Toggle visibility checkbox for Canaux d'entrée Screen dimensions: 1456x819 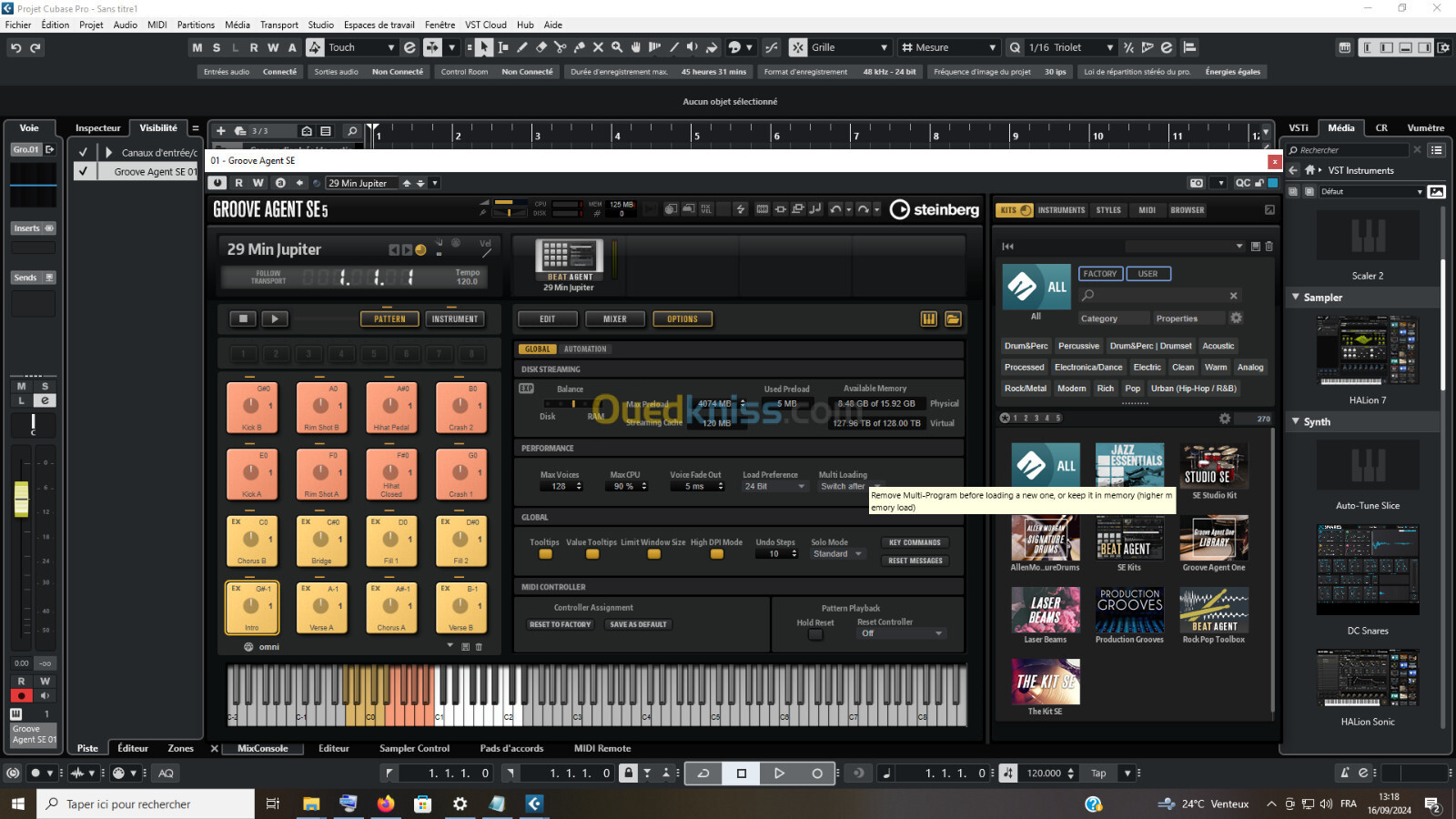[x=84, y=152]
